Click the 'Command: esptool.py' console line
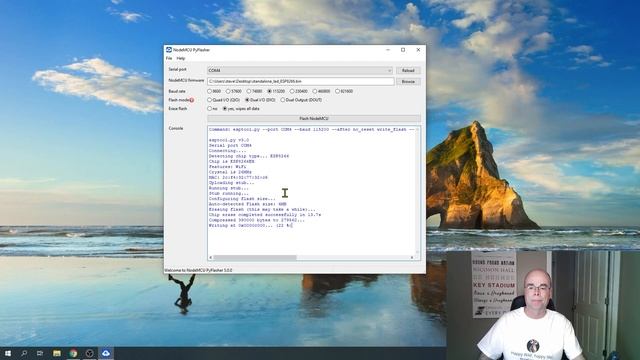640x360 pixels. pyautogui.click(x=312, y=129)
